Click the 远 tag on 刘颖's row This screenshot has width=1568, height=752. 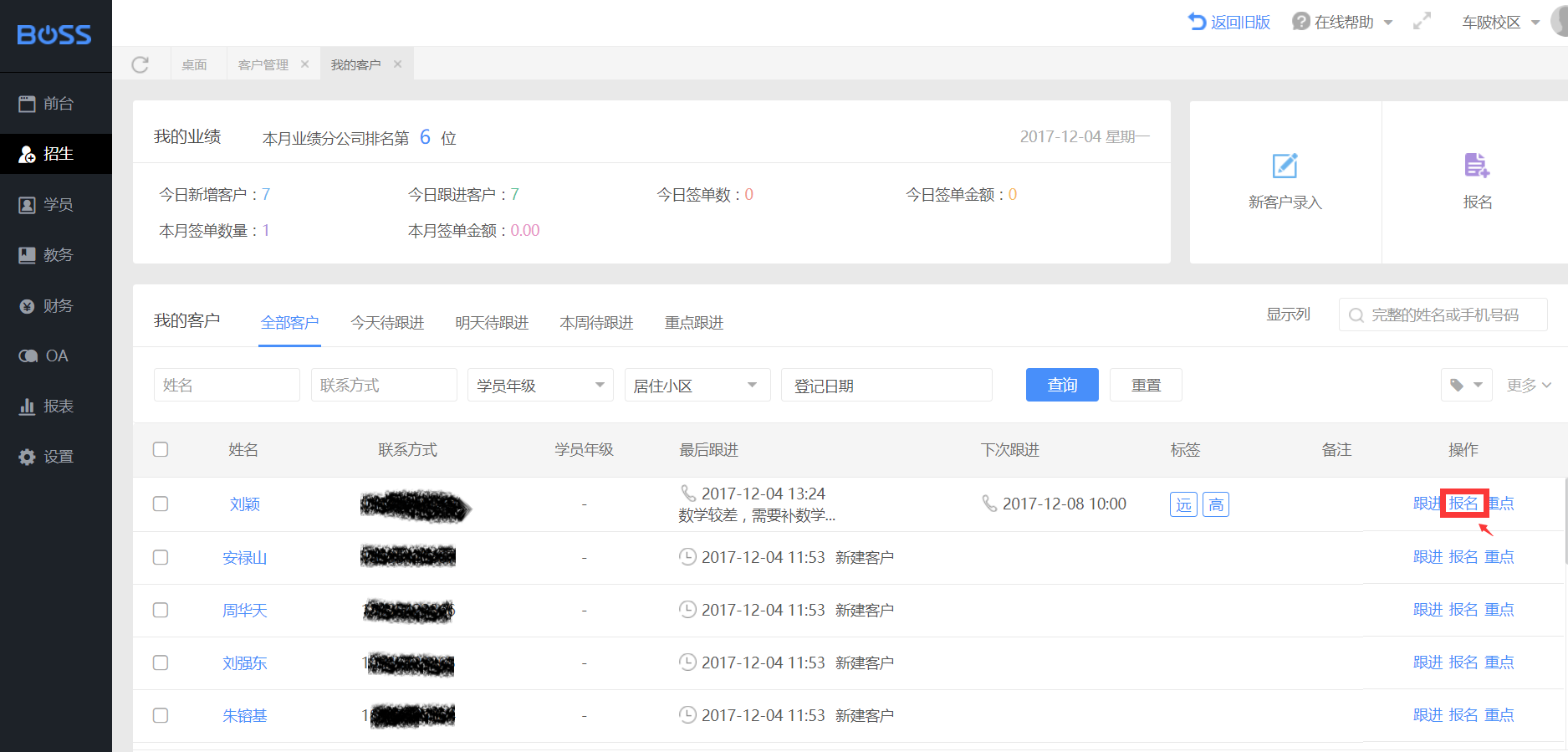click(x=1183, y=504)
